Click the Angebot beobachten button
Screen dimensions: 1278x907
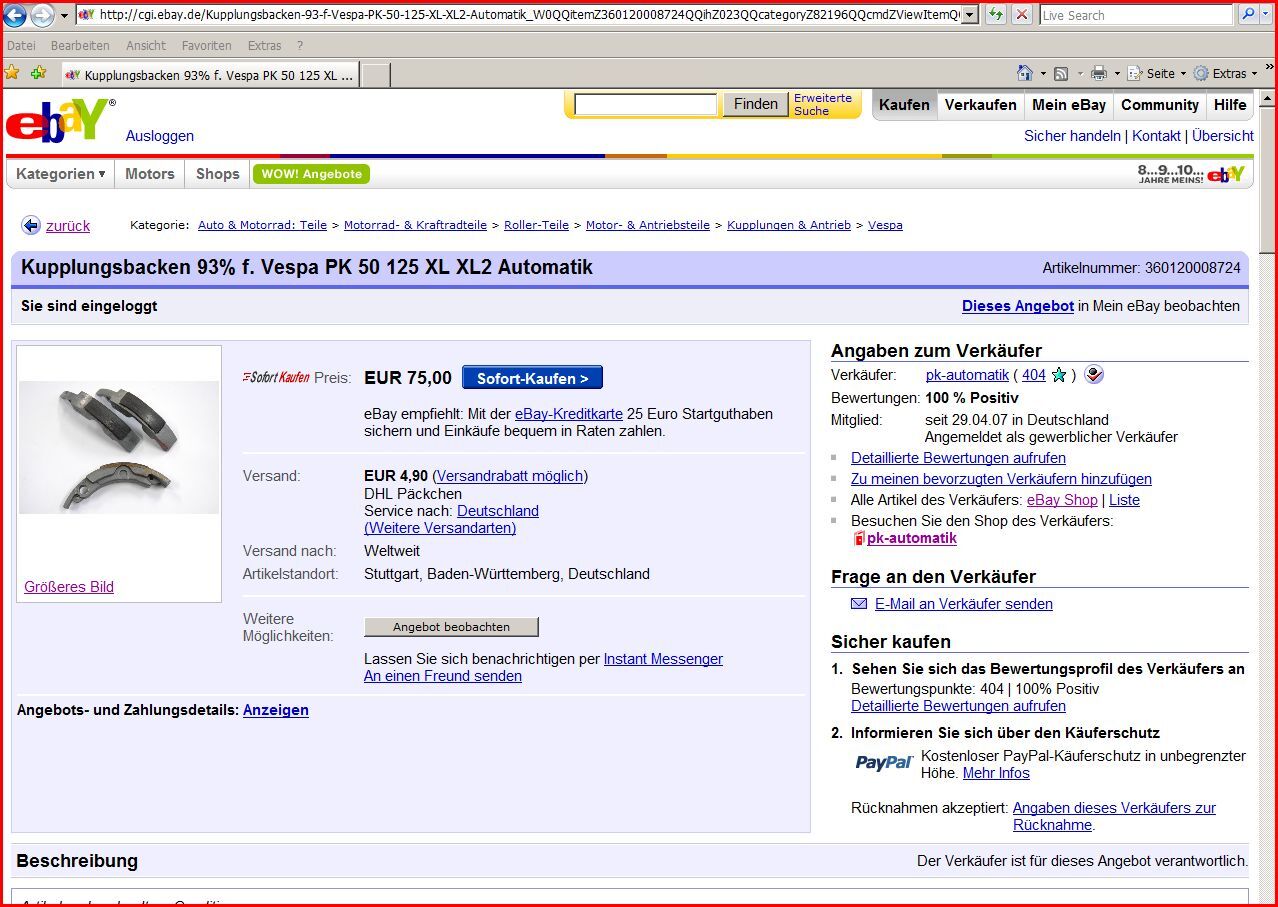tap(451, 627)
